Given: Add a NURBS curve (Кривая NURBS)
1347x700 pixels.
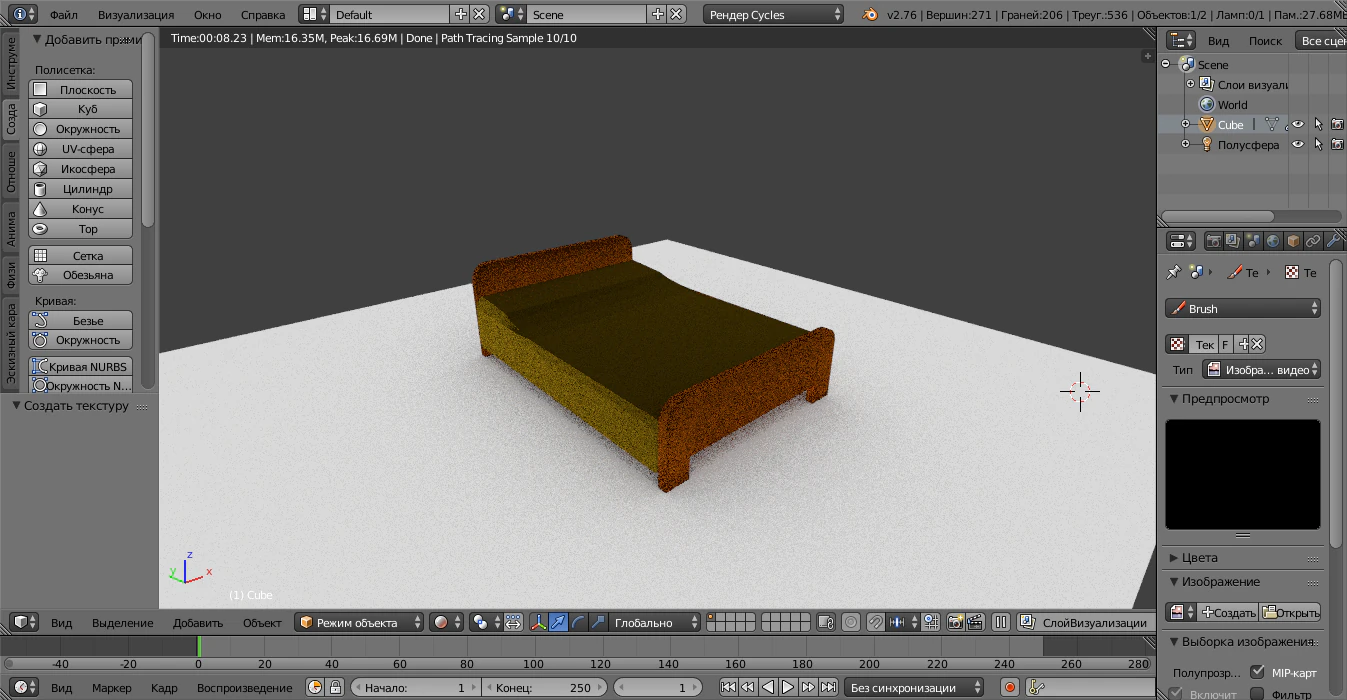Looking at the screenshot, I should click(81, 367).
